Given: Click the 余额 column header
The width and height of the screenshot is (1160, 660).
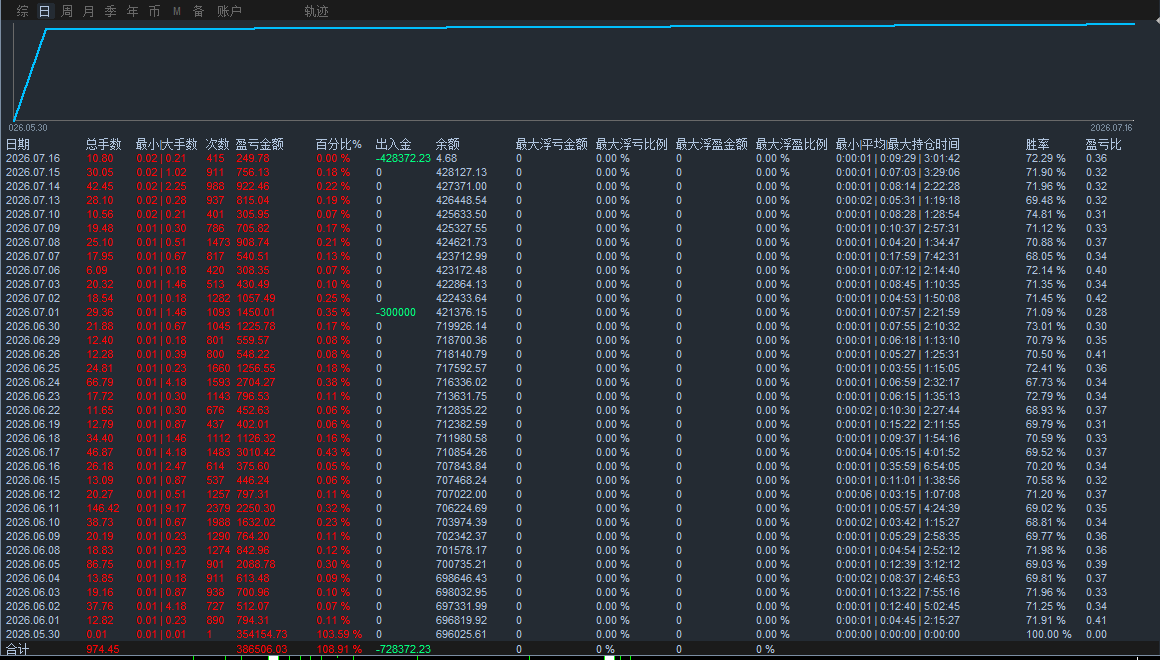Looking at the screenshot, I should pyautogui.click(x=448, y=144).
